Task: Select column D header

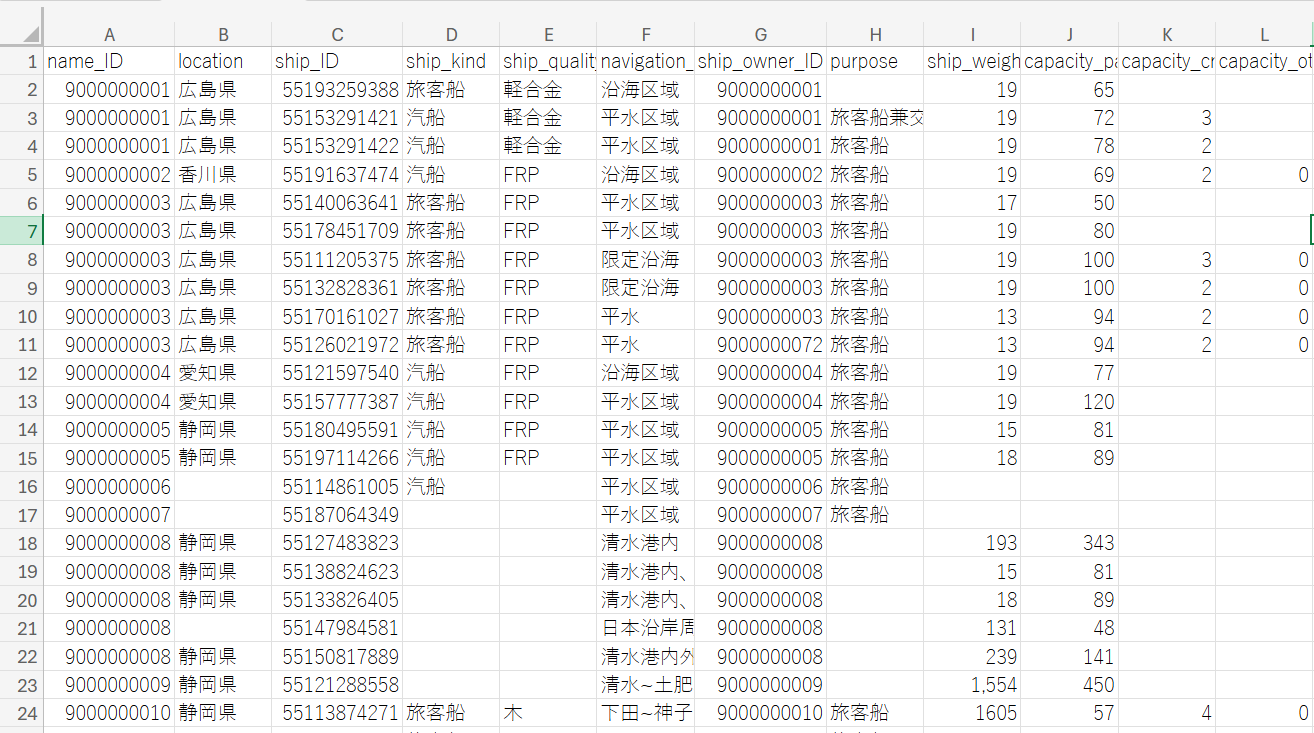Action: (451, 34)
